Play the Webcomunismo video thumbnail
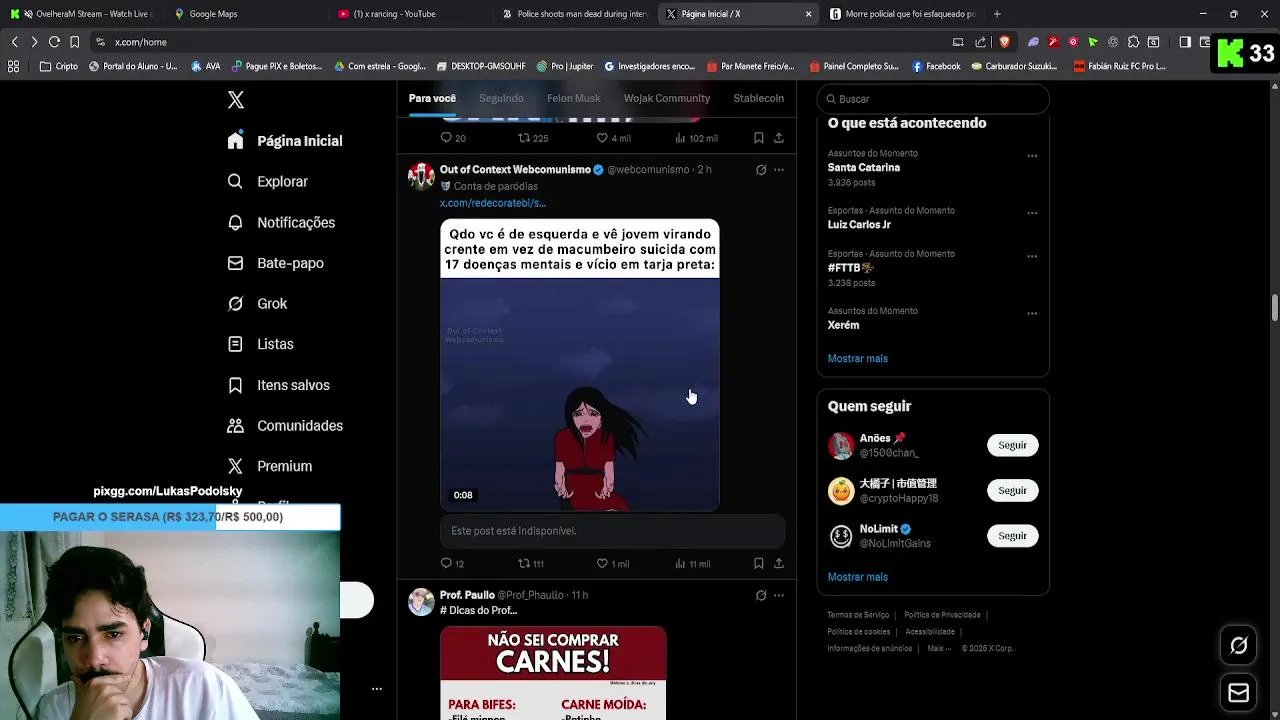 point(580,365)
